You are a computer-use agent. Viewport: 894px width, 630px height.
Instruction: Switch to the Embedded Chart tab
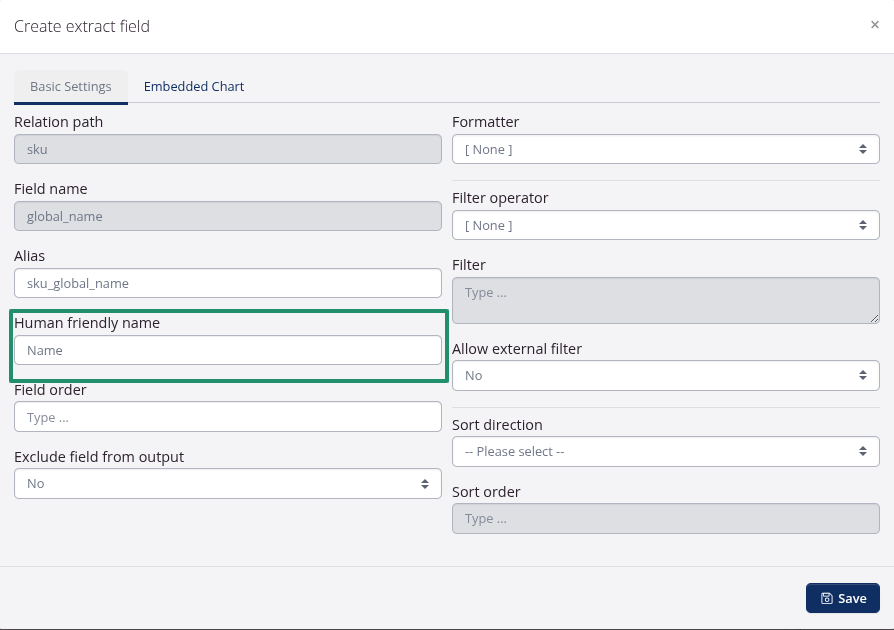(x=194, y=87)
